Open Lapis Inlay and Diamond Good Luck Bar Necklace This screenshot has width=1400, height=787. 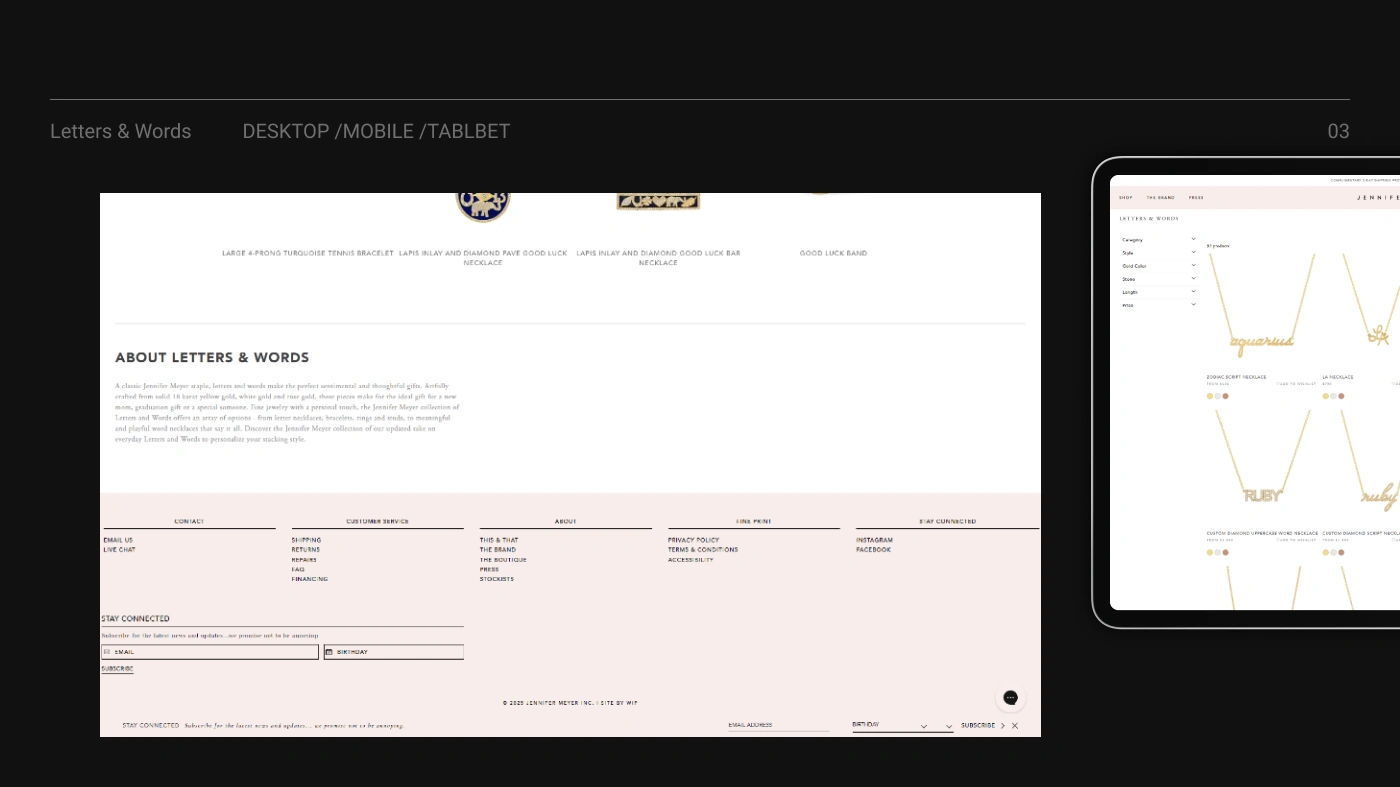(658, 258)
